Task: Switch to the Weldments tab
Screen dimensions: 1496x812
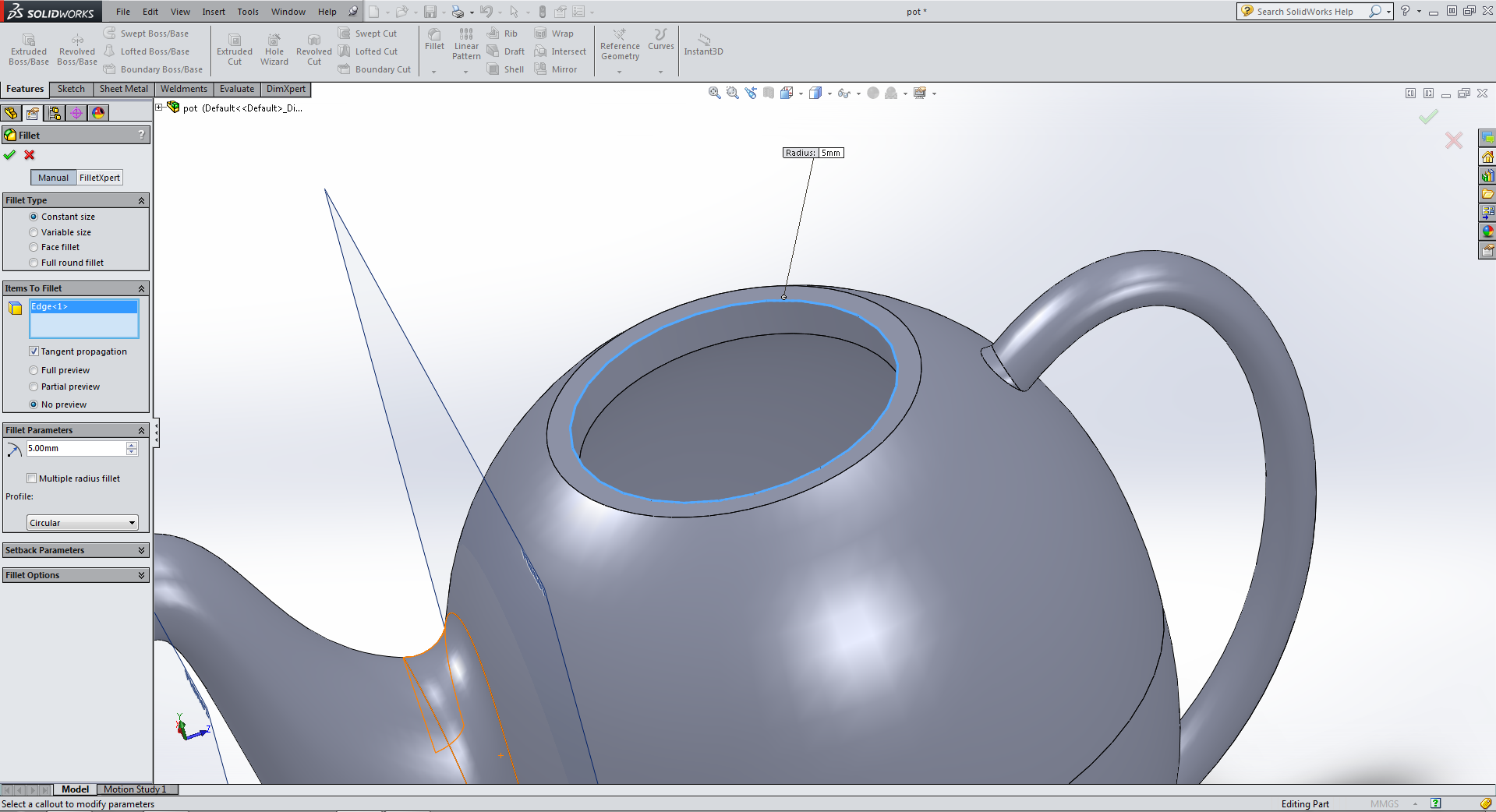Action: [x=184, y=89]
